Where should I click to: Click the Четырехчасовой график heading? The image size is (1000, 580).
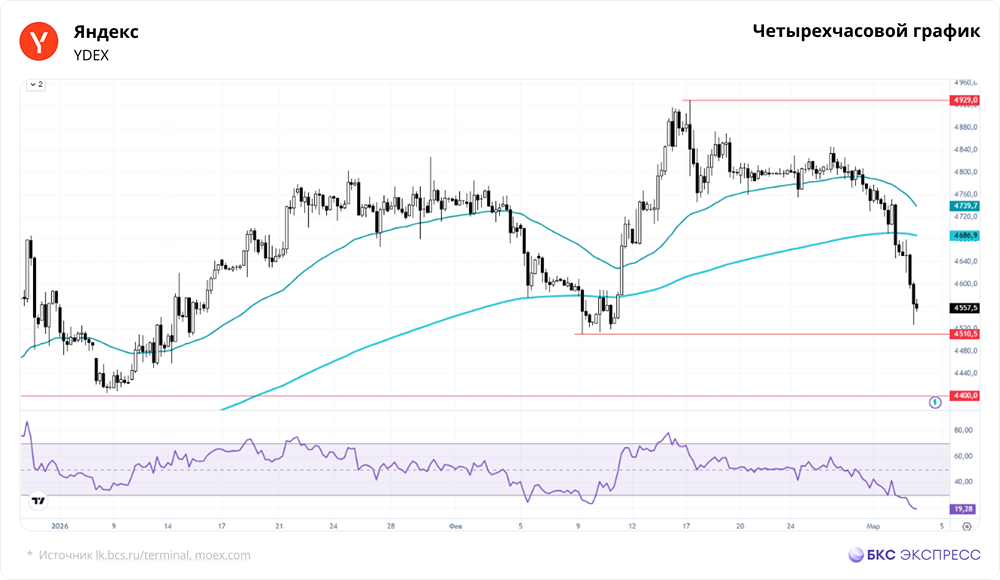[x=866, y=31]
